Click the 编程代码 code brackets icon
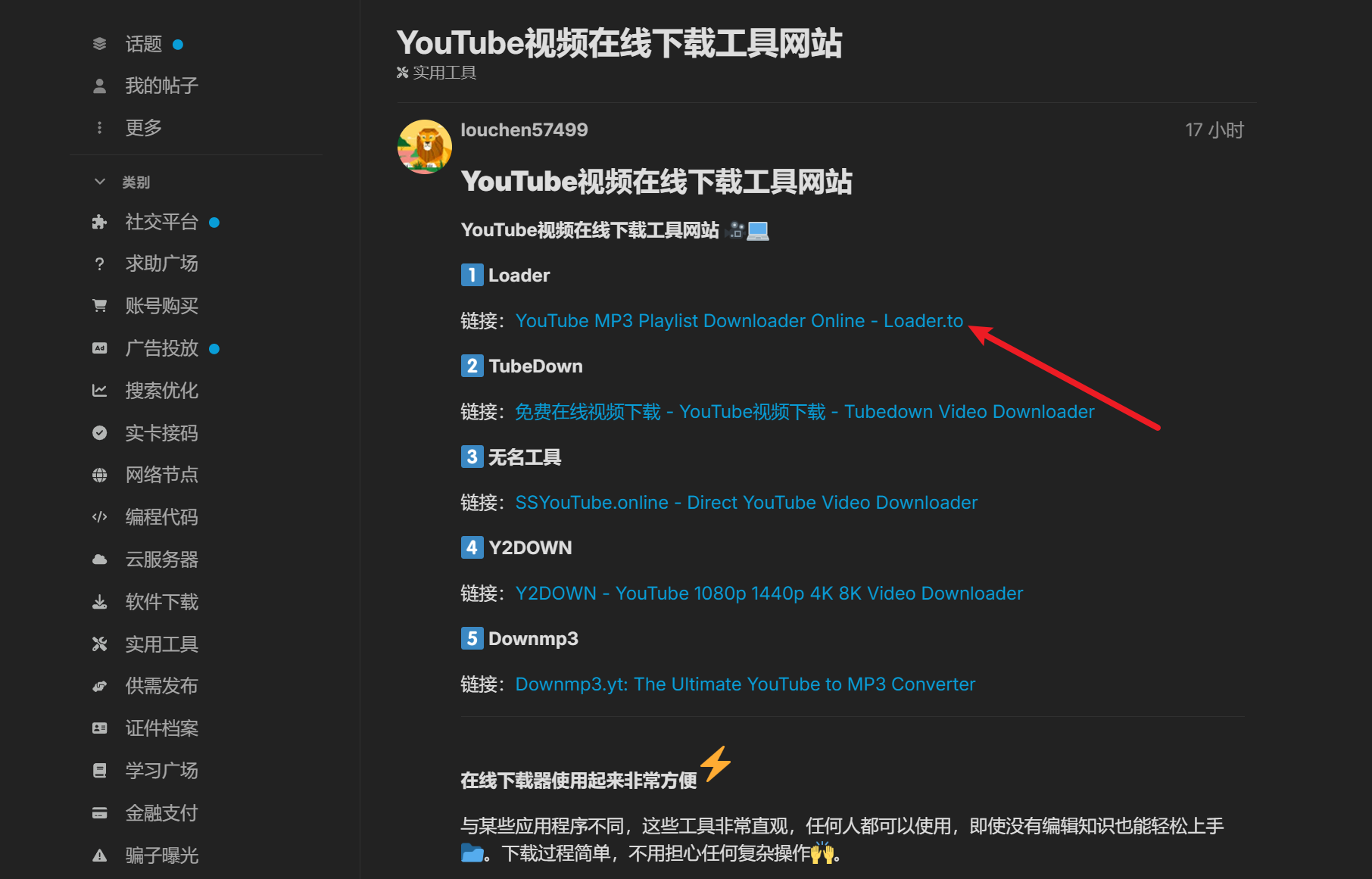Viewport: 1372px width, 879px height. point(99,517)
